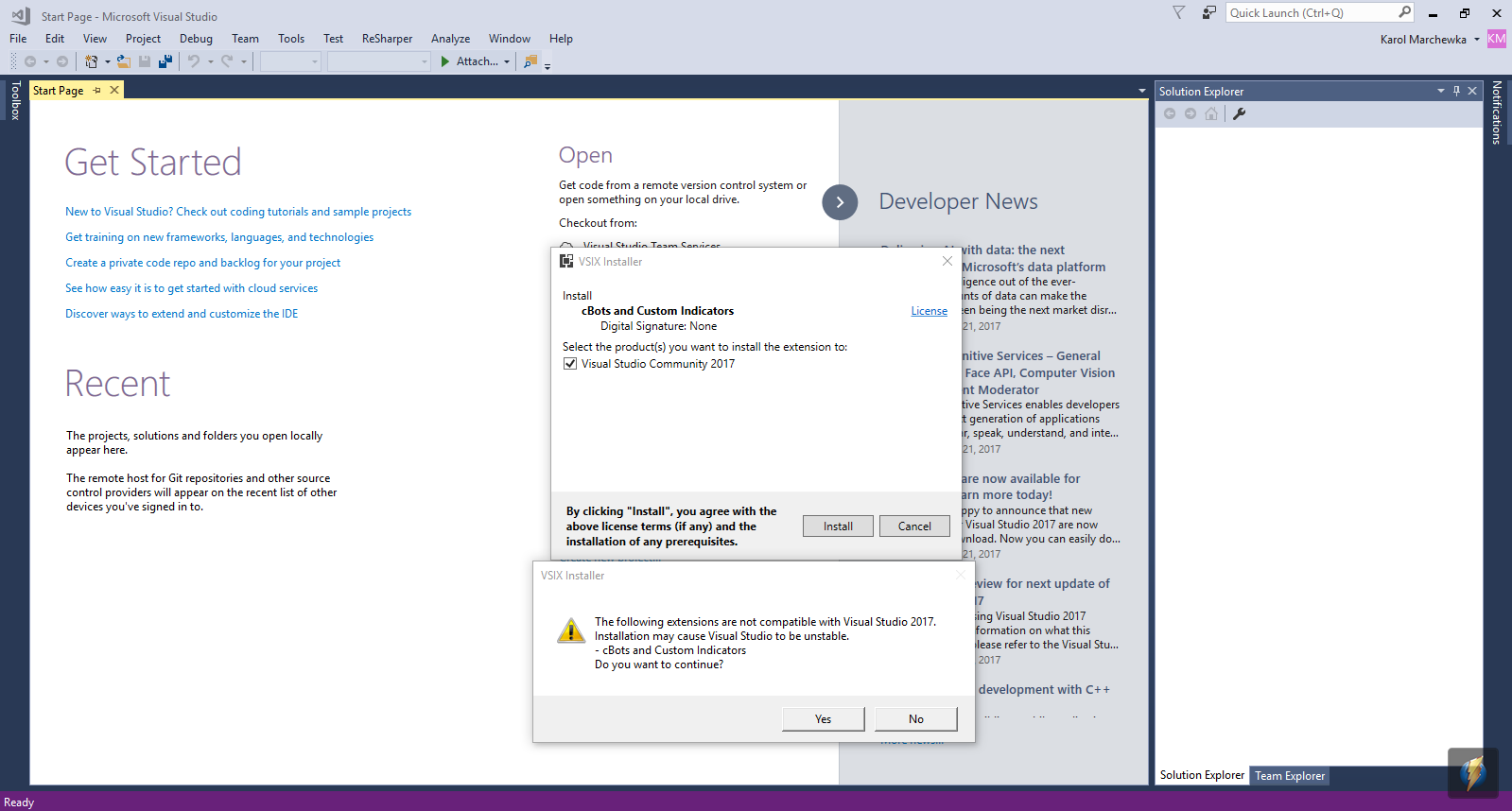Open the Debug menu

(x=196, y=39)
